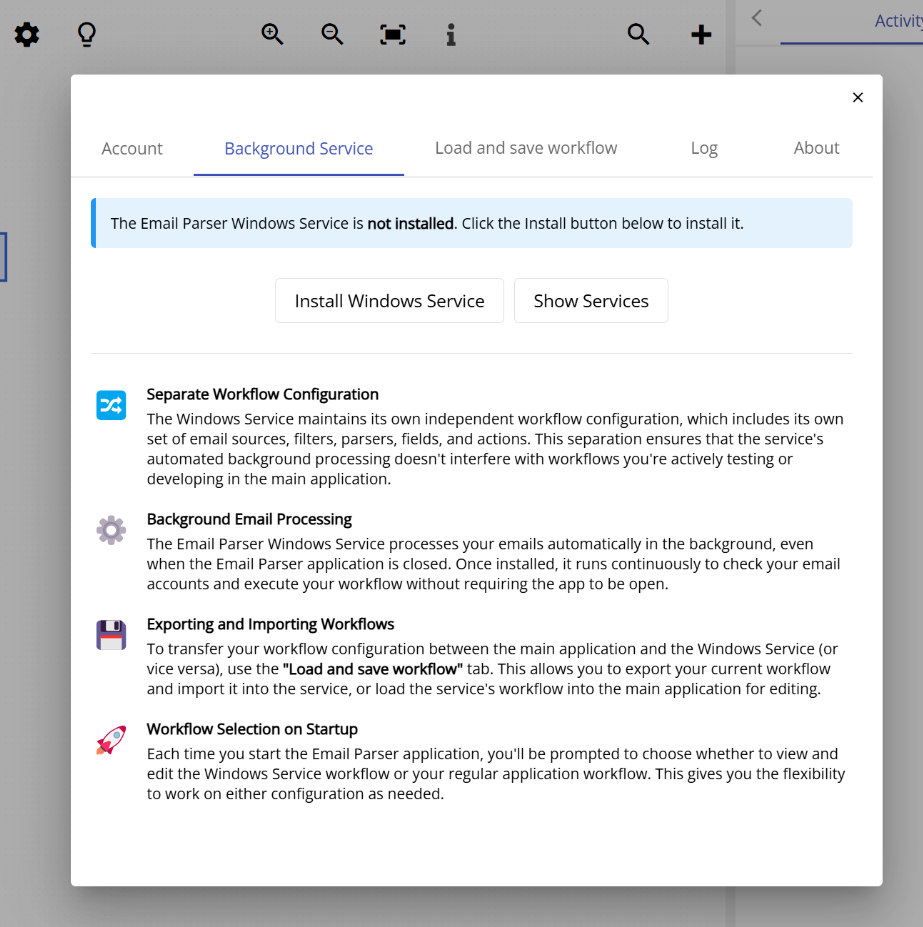Click the fit-to-screen icon
Image resolution: width=923 pixels, height=927 pixels.
point(392,33)
